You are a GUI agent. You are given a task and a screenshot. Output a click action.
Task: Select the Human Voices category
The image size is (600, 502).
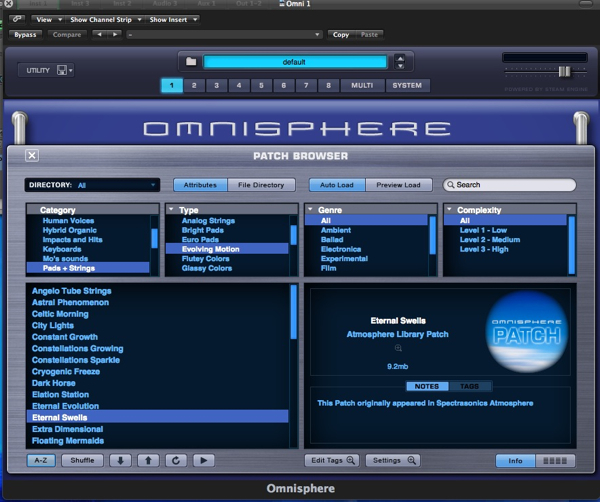[x=68, y=220]
